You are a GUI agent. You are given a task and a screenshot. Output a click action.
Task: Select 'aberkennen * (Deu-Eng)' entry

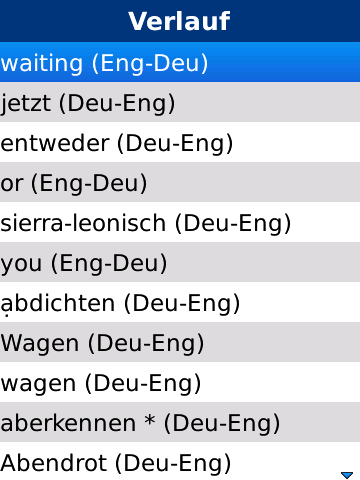point(180,422)
